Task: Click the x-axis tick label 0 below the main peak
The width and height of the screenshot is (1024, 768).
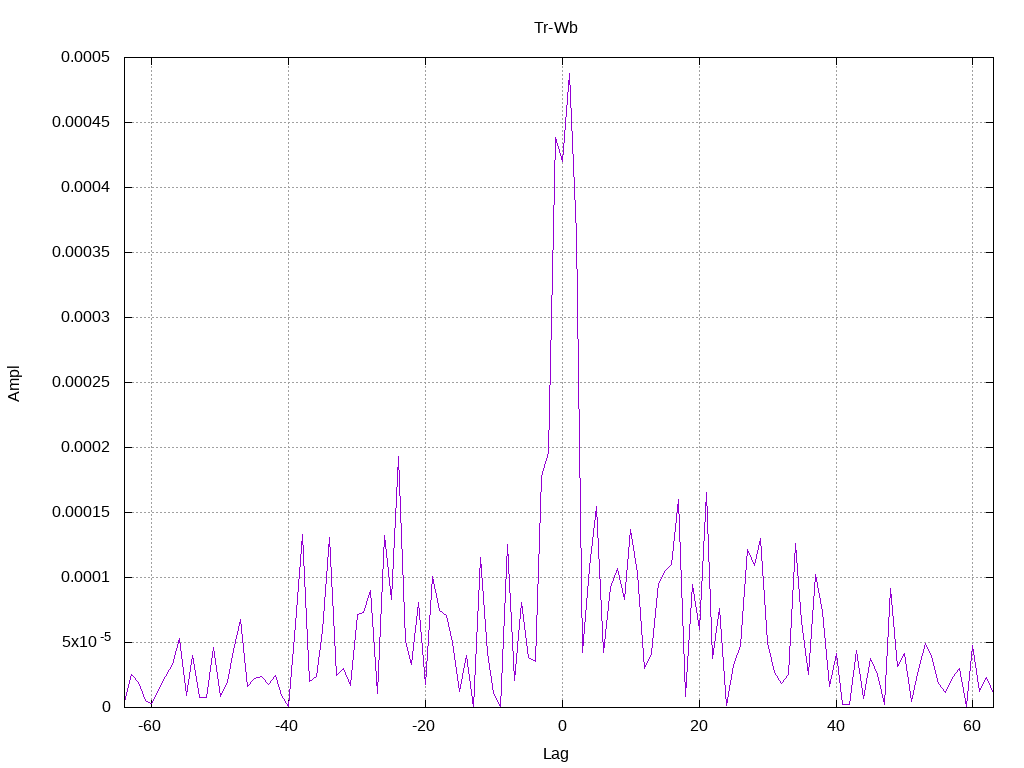Action: 562,726
